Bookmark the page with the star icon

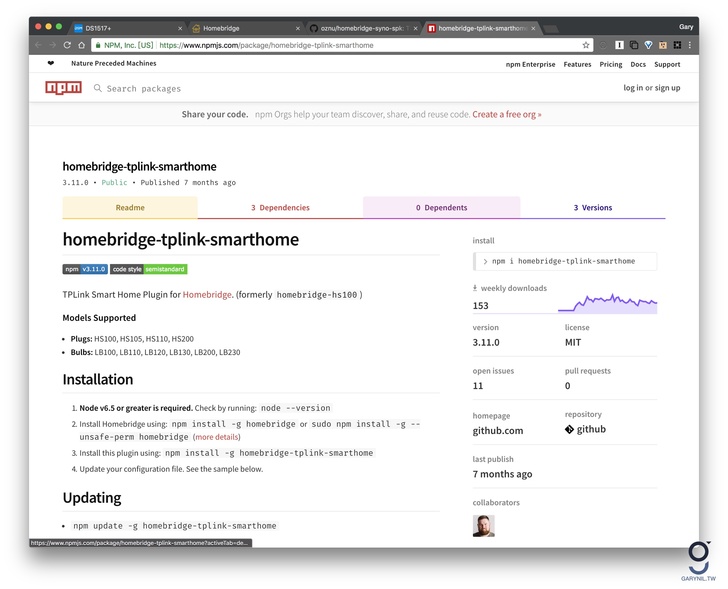(x=586, y=45)
